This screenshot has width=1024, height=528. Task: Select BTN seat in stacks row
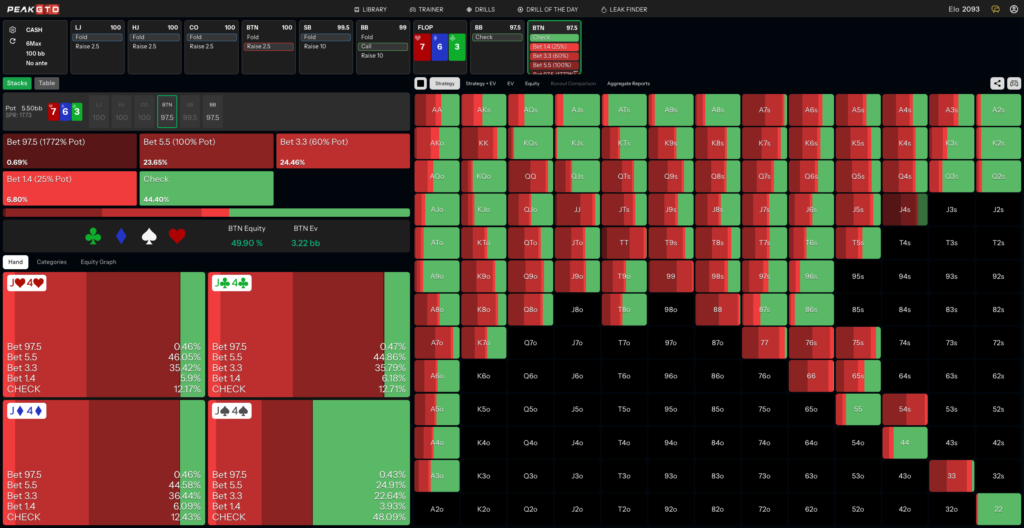[x=167, y=111]
